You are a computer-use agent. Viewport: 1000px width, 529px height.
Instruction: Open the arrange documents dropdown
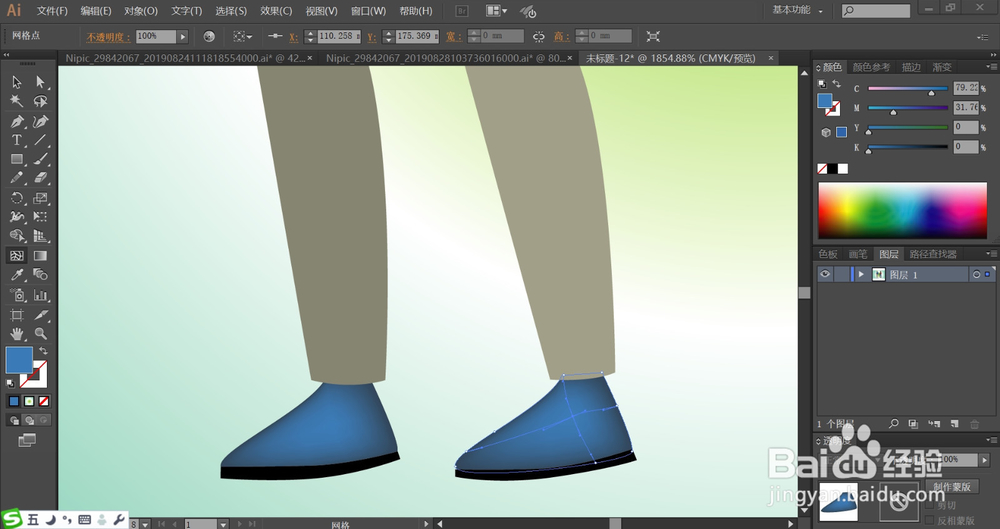tap(497, 11)
